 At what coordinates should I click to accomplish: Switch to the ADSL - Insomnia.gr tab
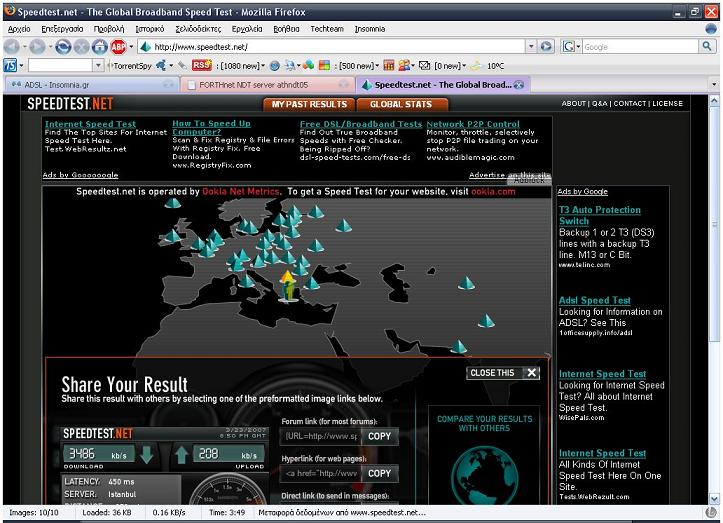91,85
